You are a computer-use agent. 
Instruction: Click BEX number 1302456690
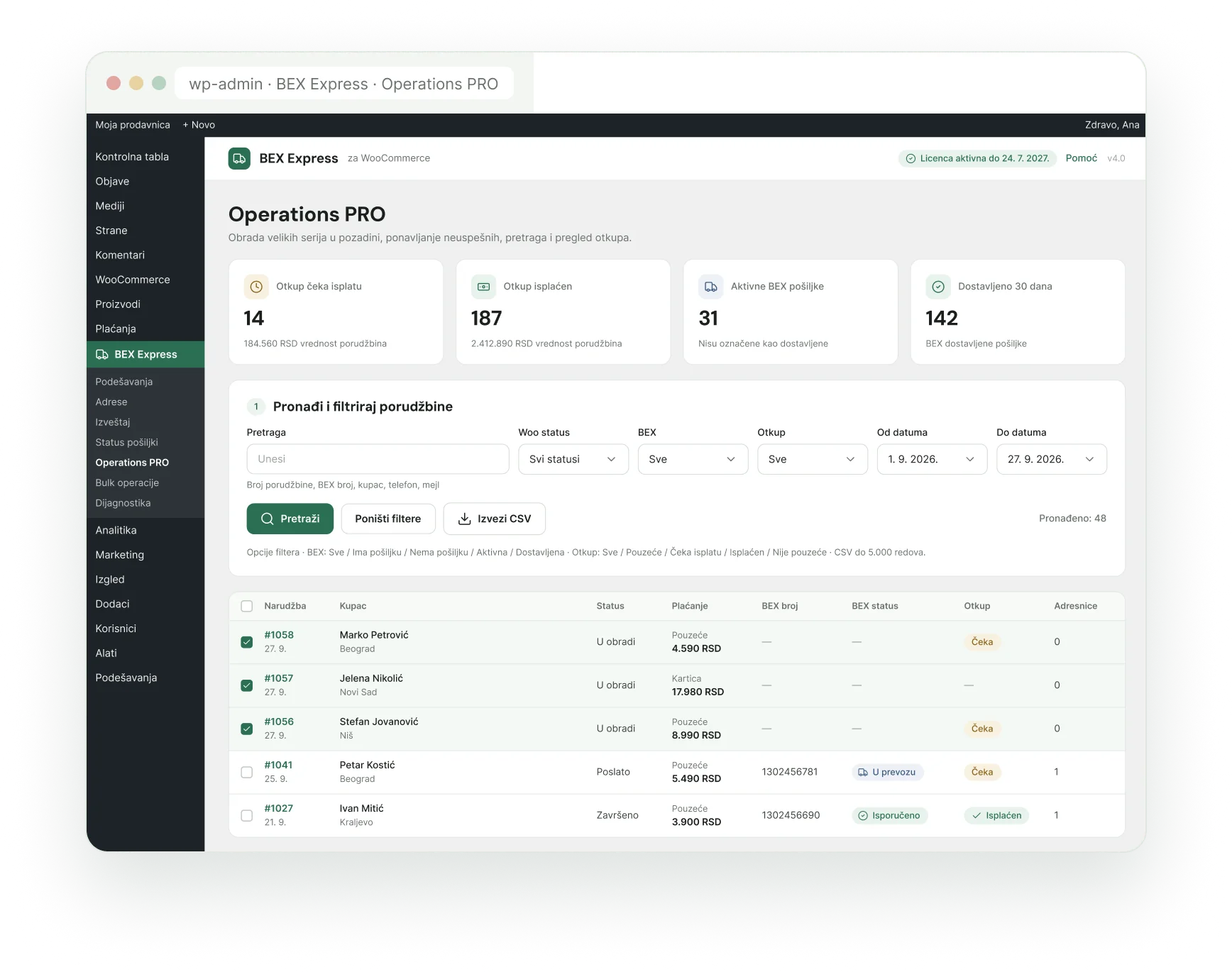(791, 815)
